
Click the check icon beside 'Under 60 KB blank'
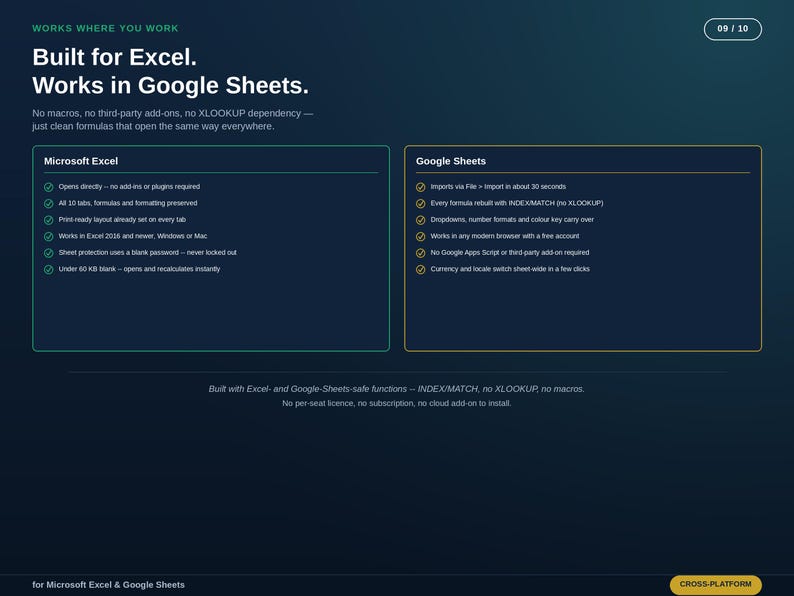tap(49, 269)
